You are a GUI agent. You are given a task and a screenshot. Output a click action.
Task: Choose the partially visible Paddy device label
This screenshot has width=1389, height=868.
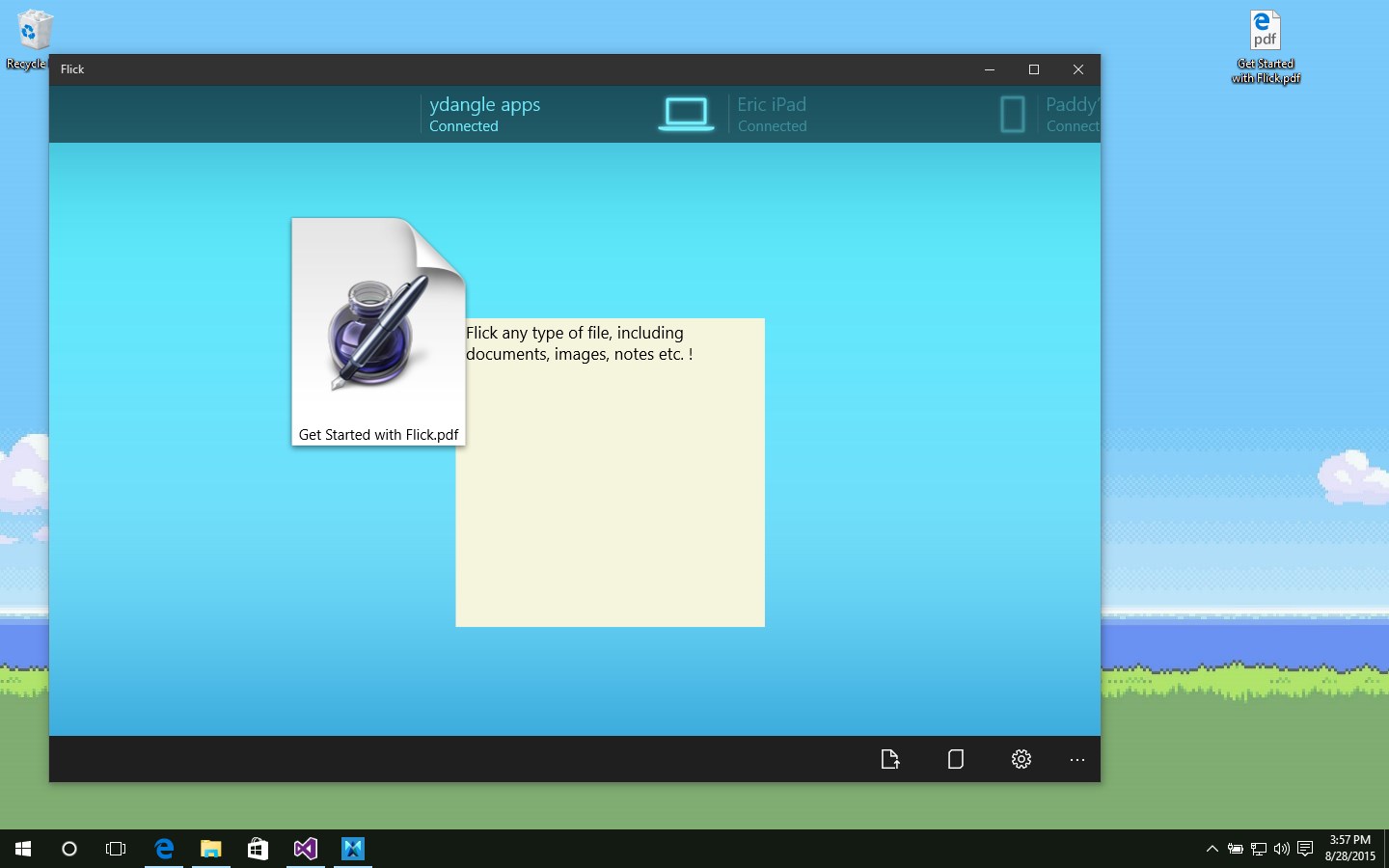(1072, 114)
